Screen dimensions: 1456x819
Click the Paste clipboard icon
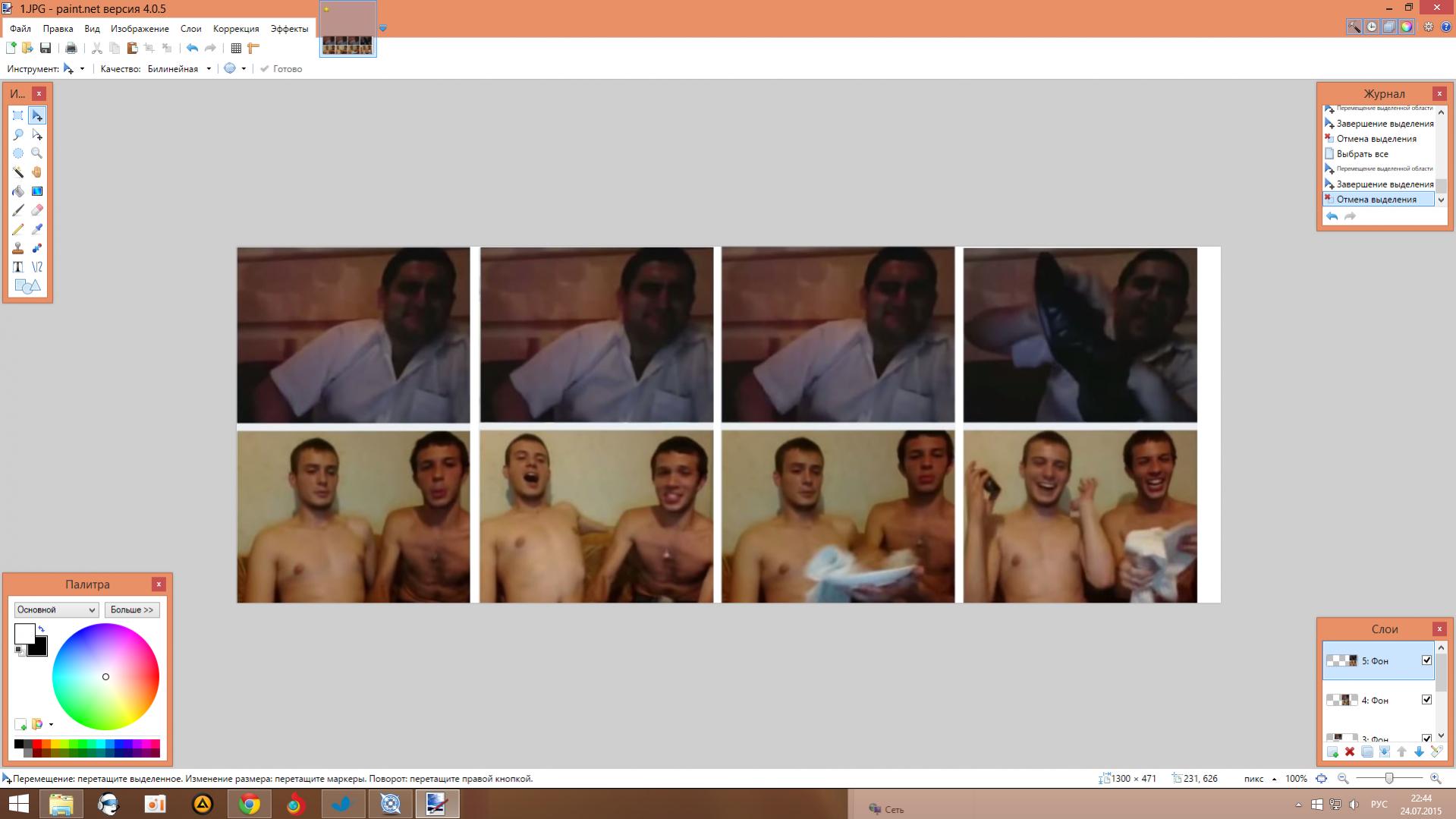tap(132, 48)
